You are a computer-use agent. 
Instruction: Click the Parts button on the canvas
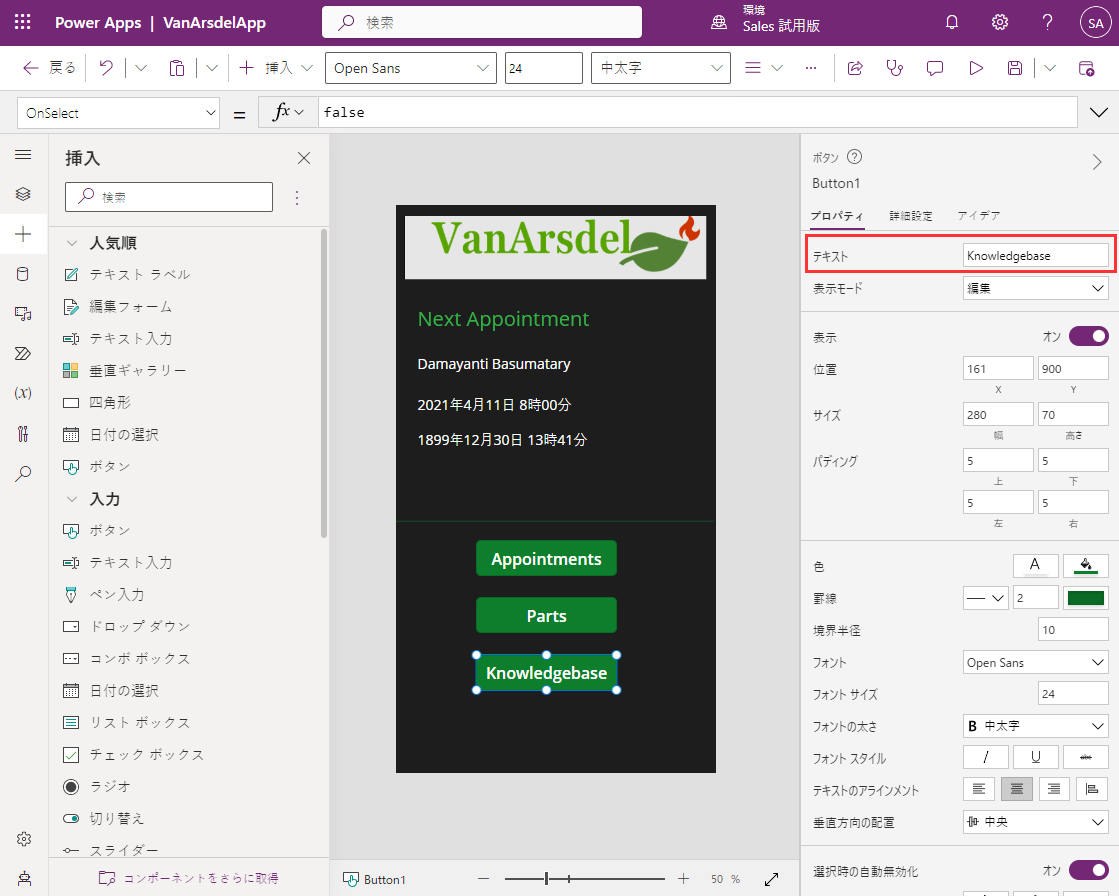point(546,616)
